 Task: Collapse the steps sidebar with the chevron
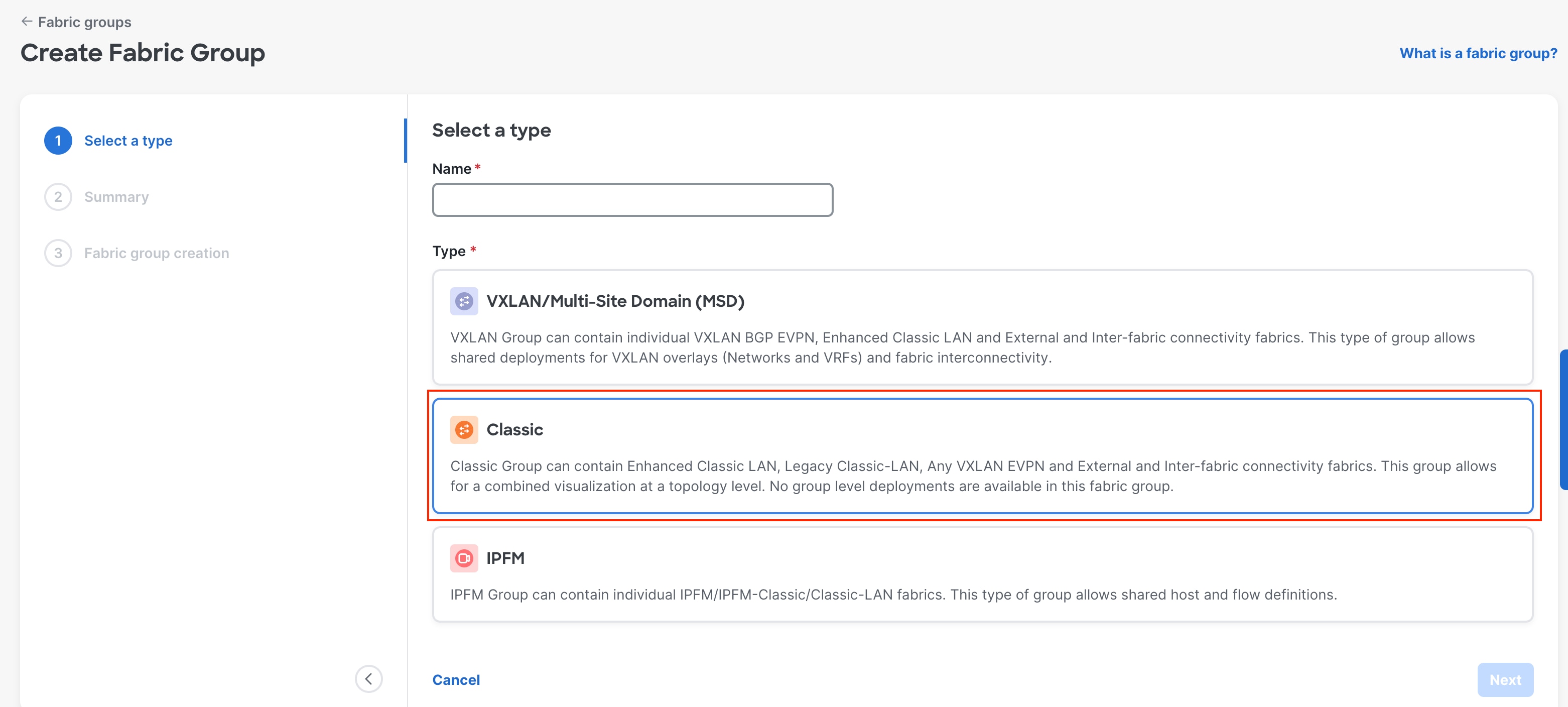369,678
